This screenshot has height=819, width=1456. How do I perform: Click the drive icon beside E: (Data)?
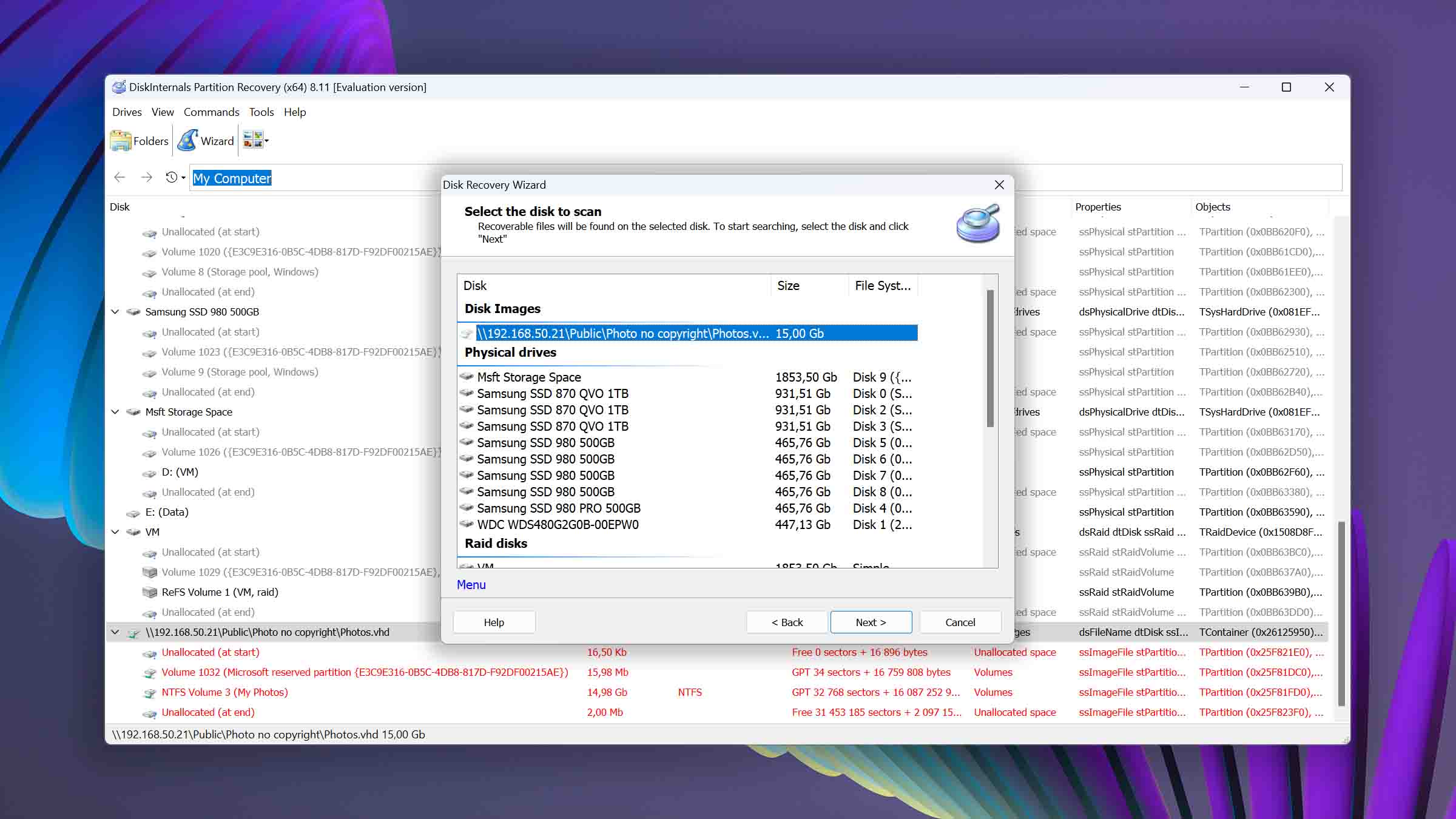[133, 513]
